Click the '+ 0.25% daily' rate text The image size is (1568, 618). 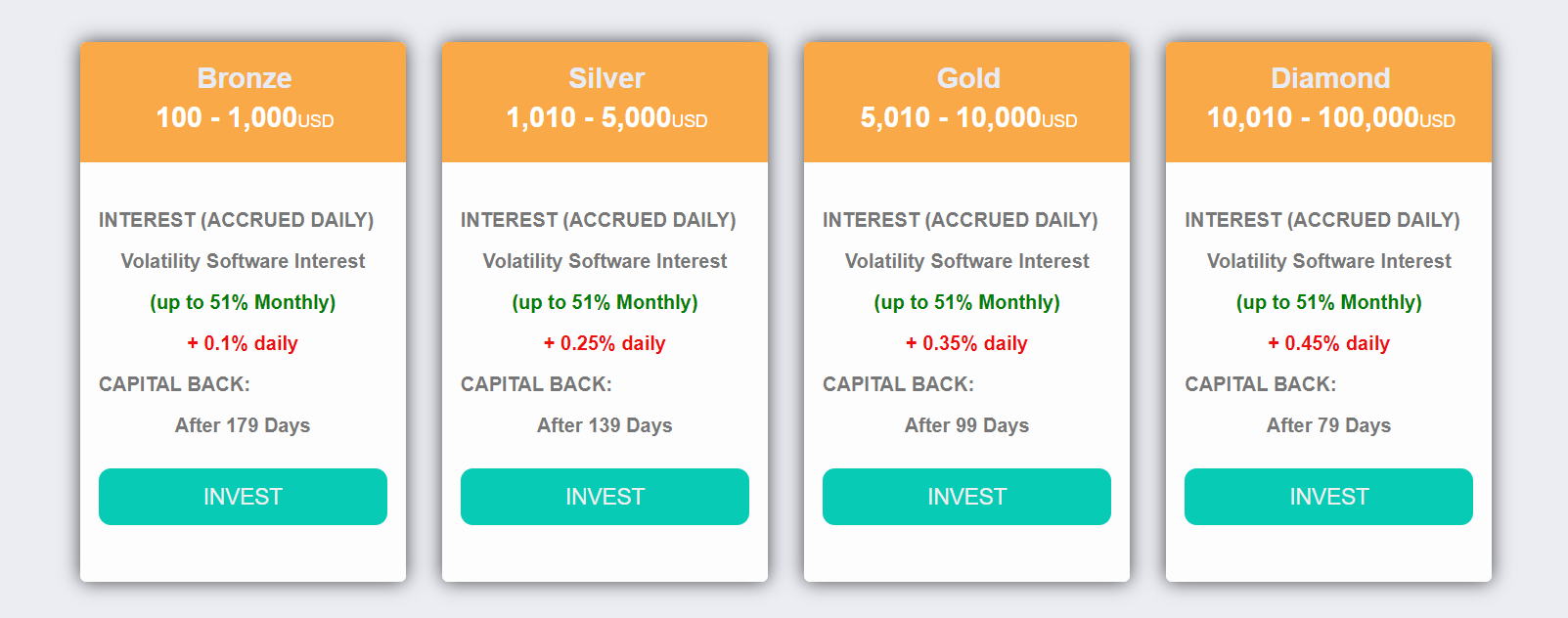click(605, 343)
